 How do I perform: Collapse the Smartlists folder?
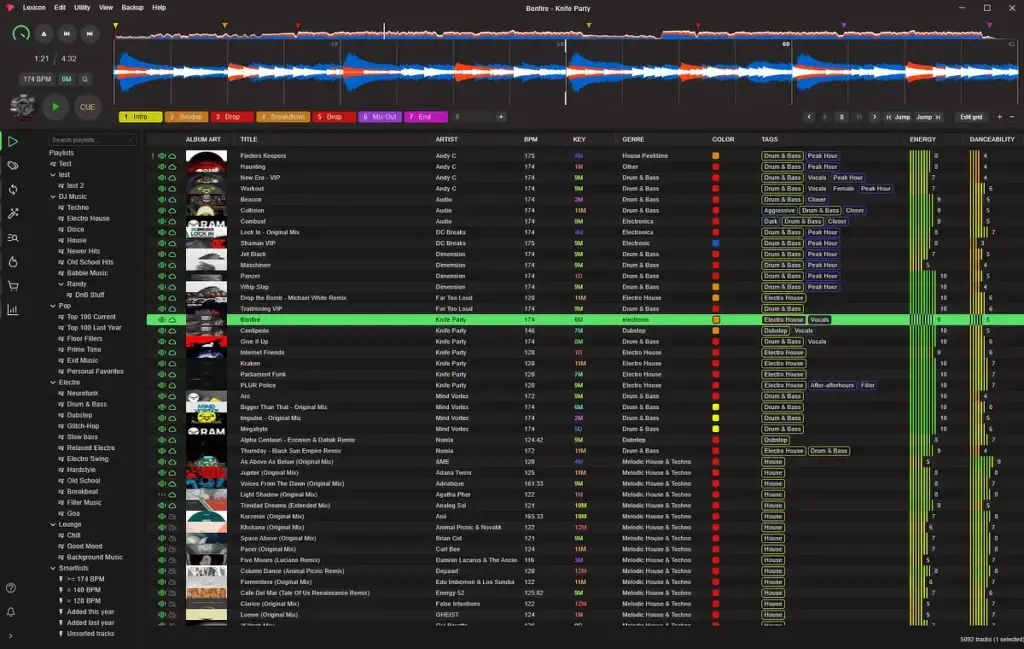click(53, 568)
